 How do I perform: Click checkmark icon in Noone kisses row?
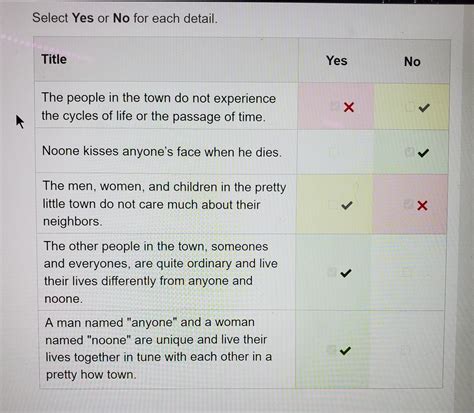(423, 153)
